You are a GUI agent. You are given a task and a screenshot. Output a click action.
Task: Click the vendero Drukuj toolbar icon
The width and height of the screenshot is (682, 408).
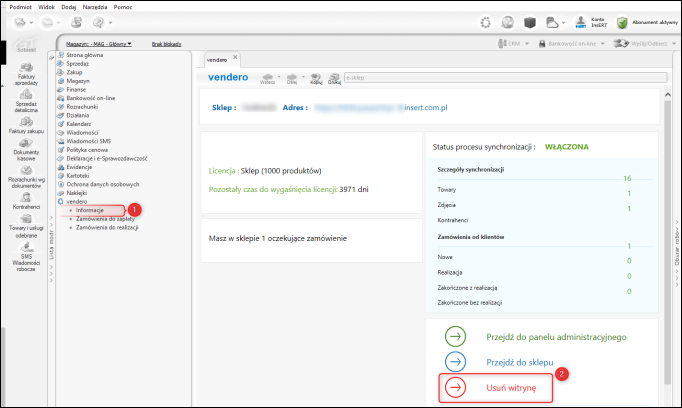click(334, 78)
